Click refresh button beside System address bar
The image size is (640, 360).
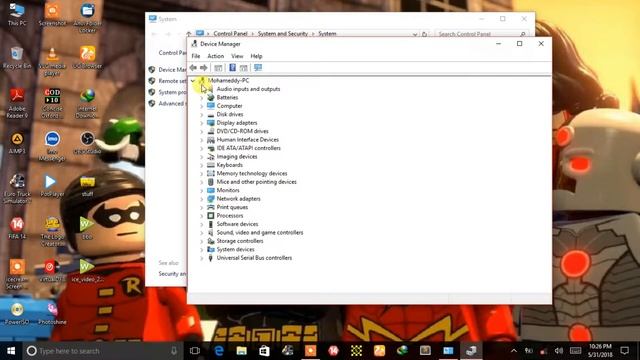[424, 34]
